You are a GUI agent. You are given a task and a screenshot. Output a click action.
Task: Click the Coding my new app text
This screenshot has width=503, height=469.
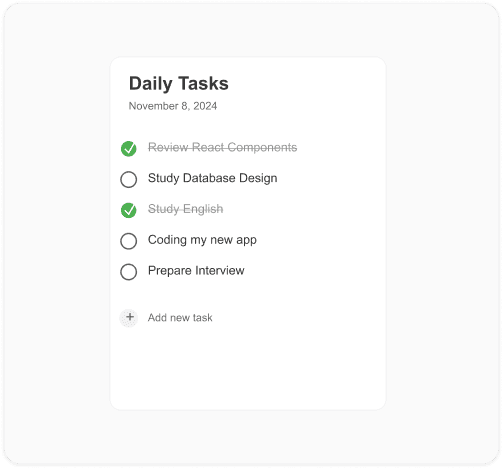(x=202, y=240)
